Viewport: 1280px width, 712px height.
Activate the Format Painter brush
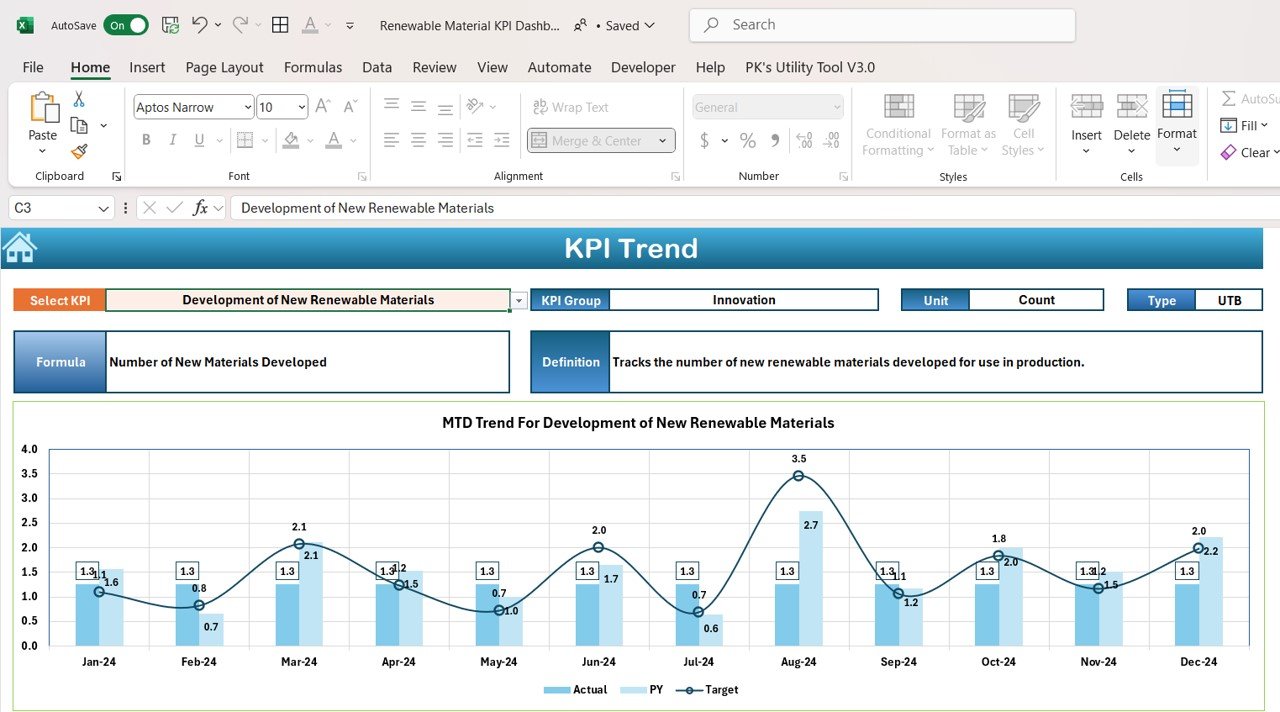[79, 151]
